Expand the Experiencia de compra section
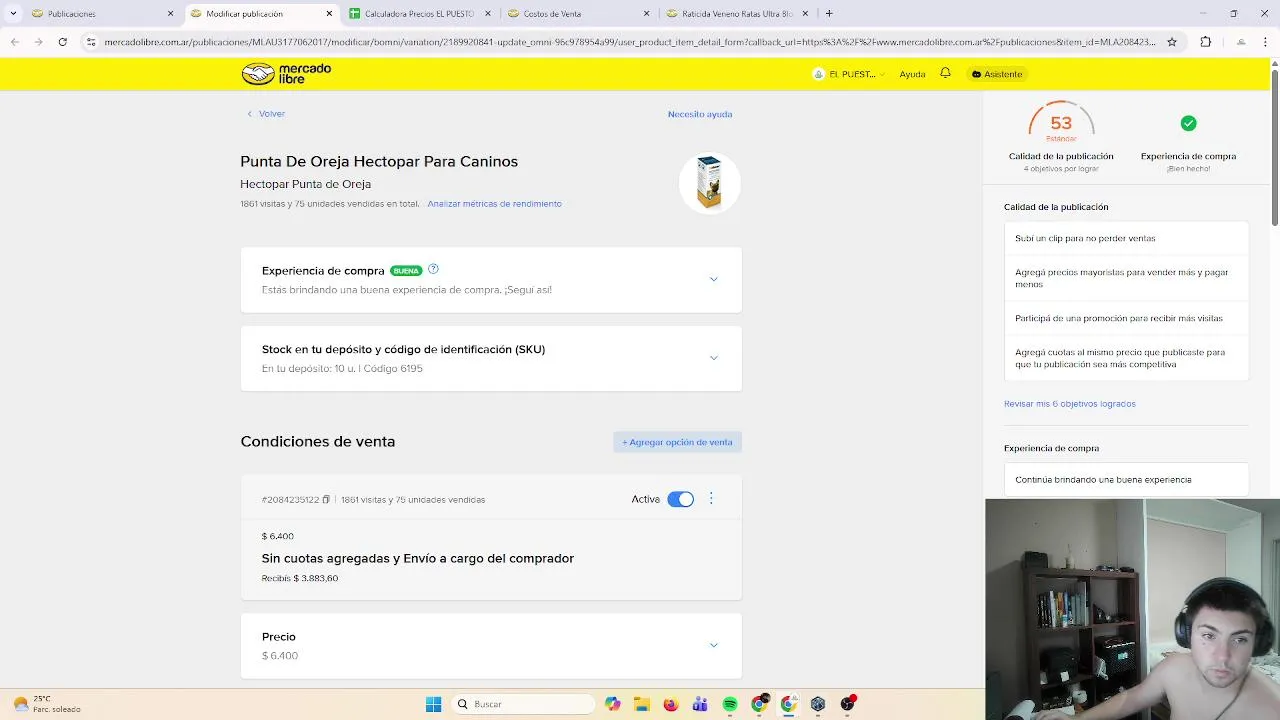 [713, 279]
